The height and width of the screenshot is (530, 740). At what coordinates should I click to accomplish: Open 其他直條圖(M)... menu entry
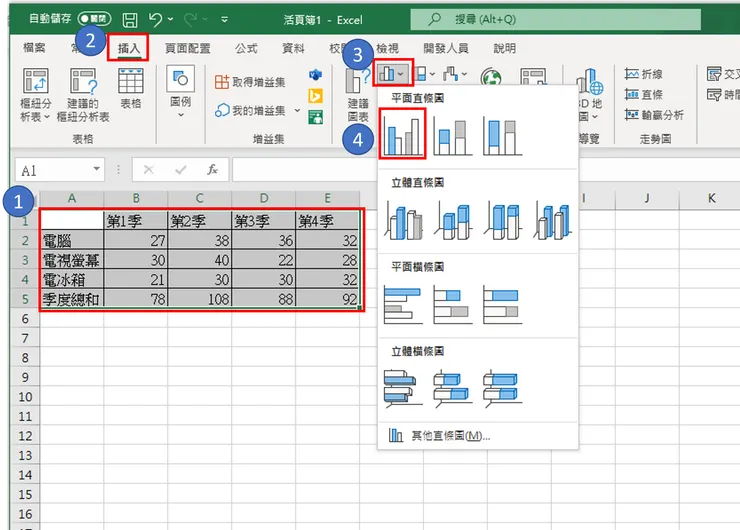(478, 436)
